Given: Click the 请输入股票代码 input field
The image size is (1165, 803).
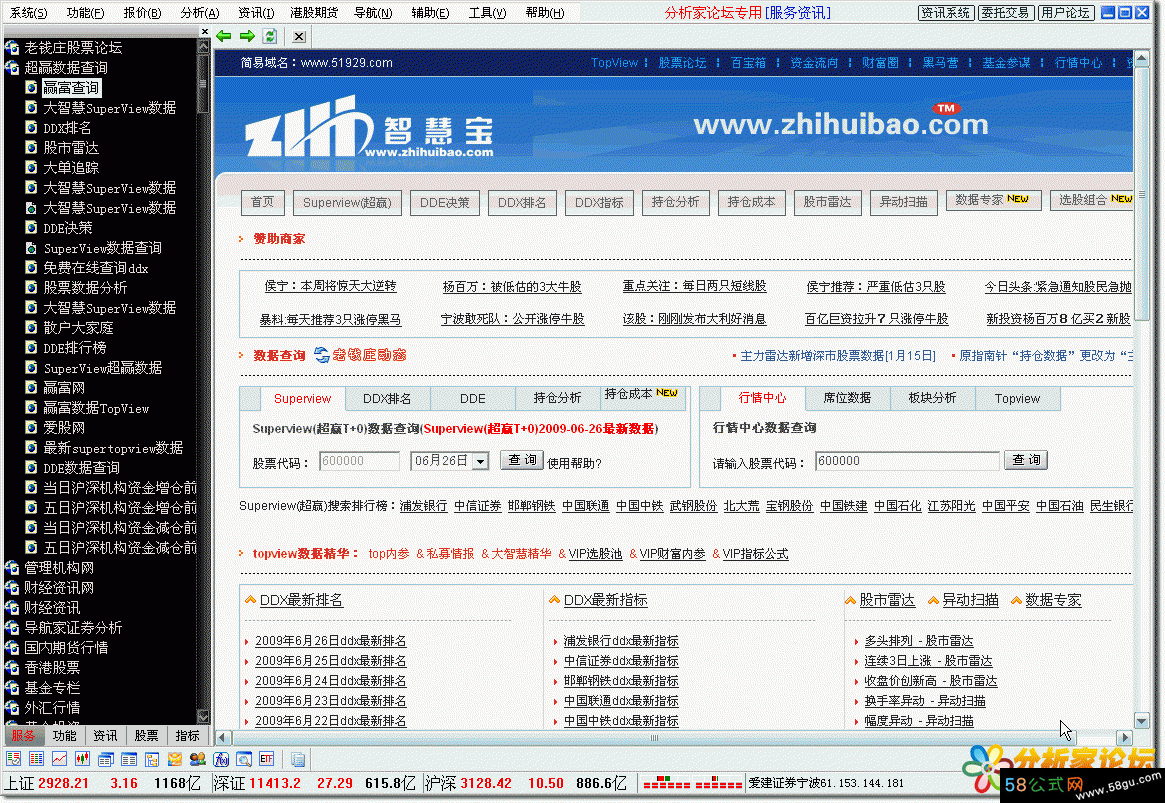Looking at the screenshot, I should click(x=907, y=461).
